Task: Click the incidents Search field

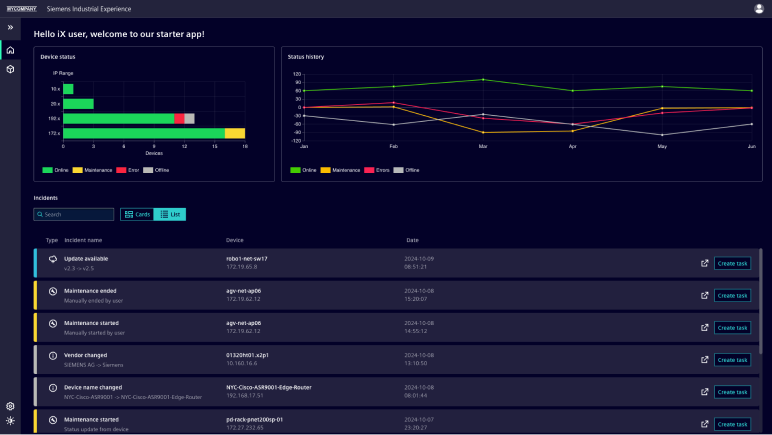Action: (x=74, y=214)
